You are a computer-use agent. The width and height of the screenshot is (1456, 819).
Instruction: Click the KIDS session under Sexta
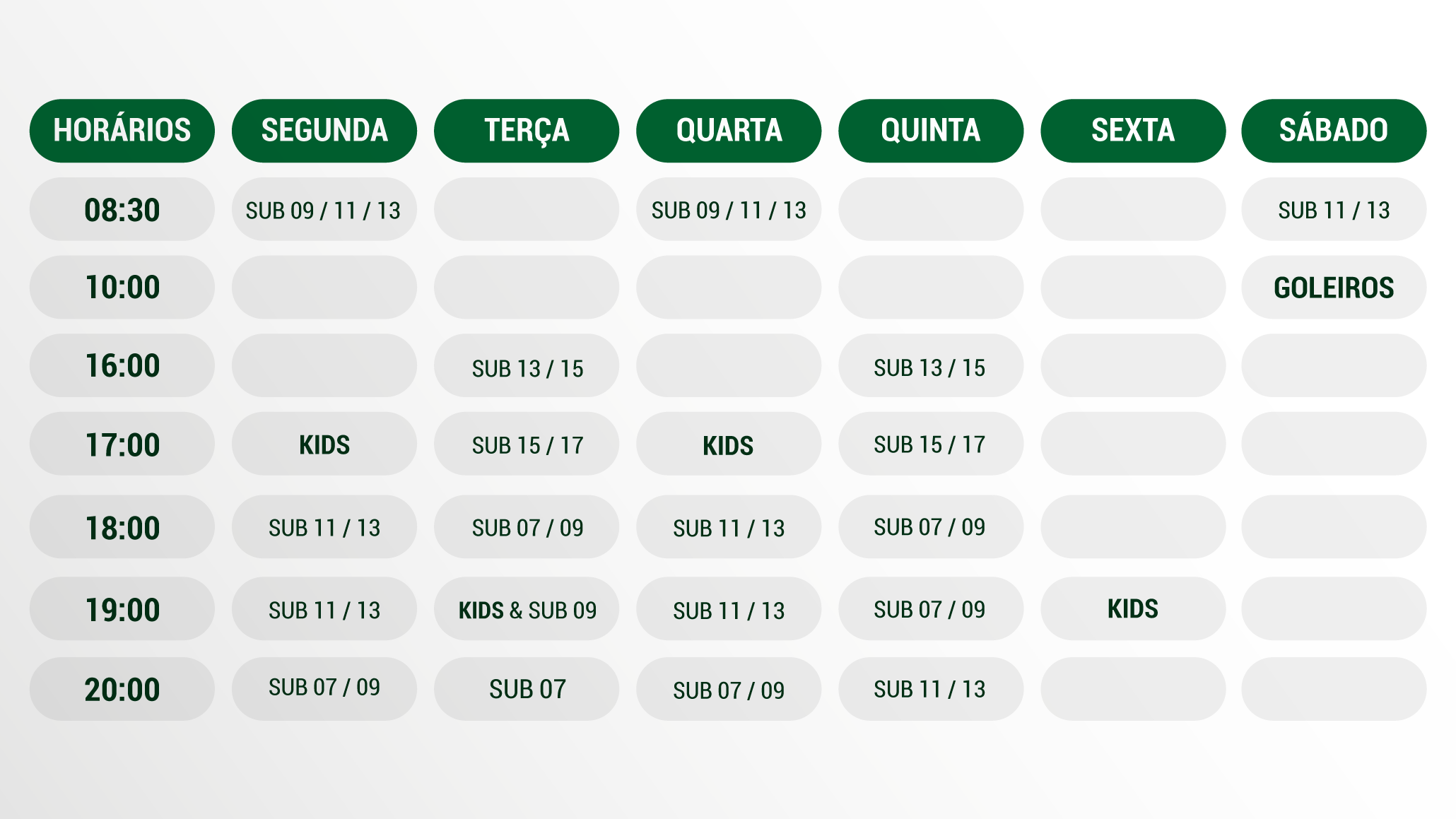click(1132, 609)
